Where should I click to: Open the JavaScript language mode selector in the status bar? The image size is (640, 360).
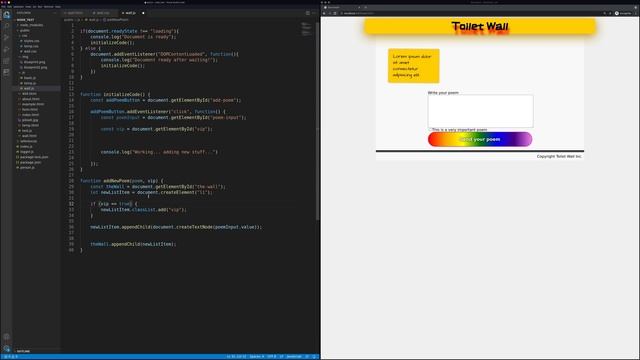tap(294, 356)
